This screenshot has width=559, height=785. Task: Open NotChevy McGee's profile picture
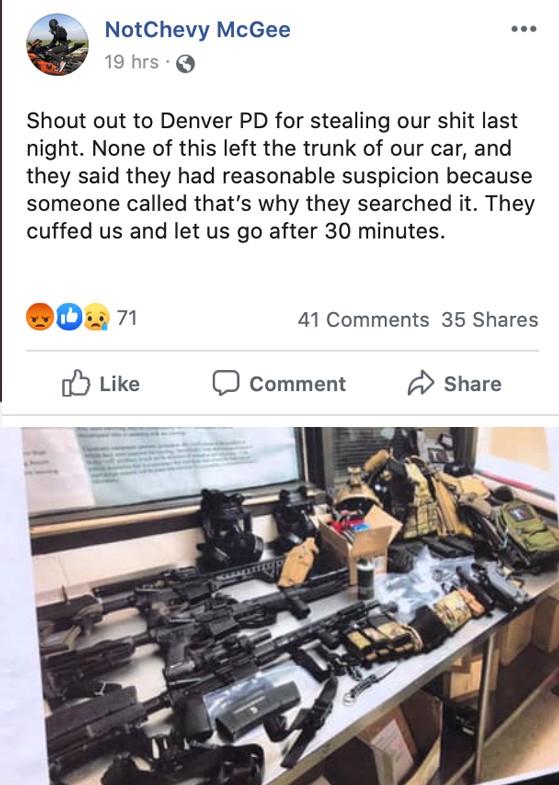click(x=57, y=45)
